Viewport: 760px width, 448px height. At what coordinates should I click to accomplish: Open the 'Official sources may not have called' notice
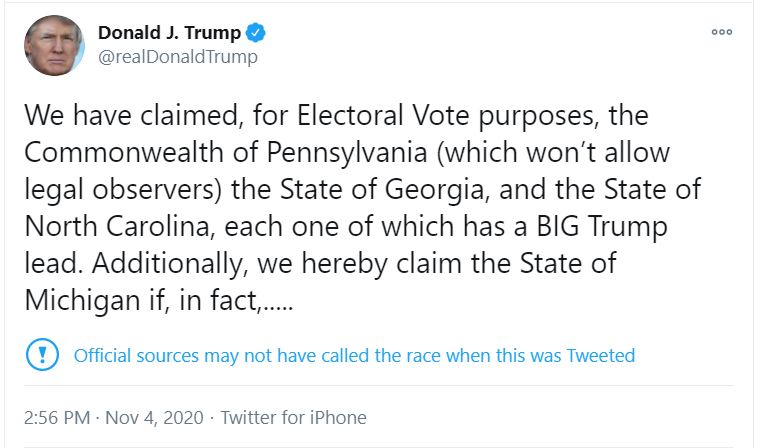(x=355, y=355)
